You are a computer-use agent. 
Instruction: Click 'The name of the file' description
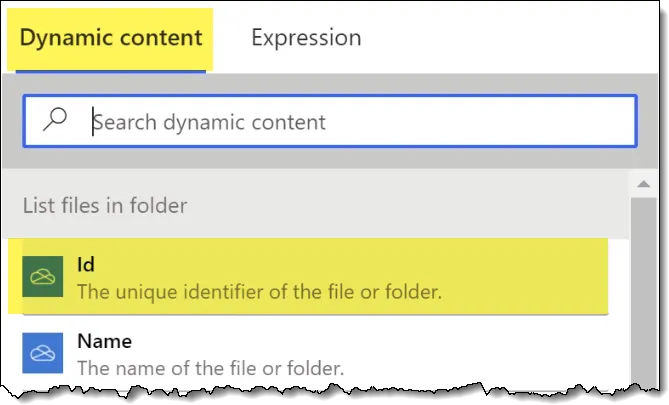click(x=210, y=368)
